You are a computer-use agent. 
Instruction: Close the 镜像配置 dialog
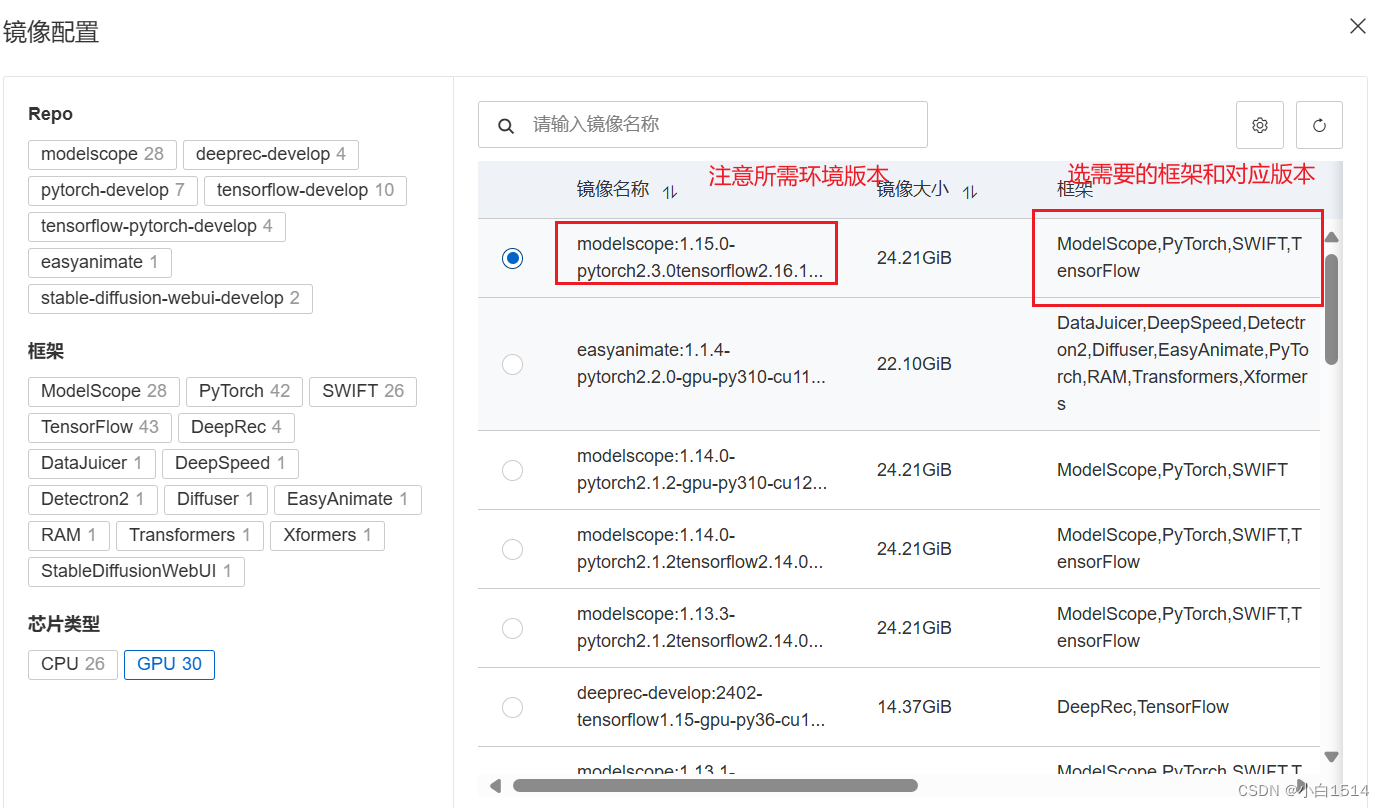[x=1358, y=26]
